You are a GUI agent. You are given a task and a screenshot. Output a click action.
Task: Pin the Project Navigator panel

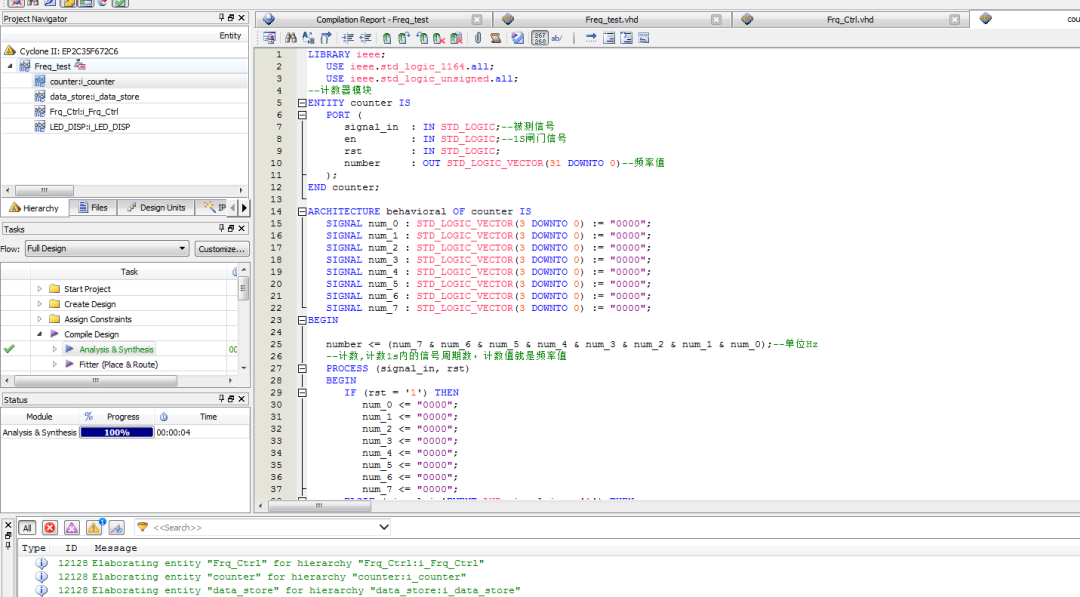coord(222,18)
